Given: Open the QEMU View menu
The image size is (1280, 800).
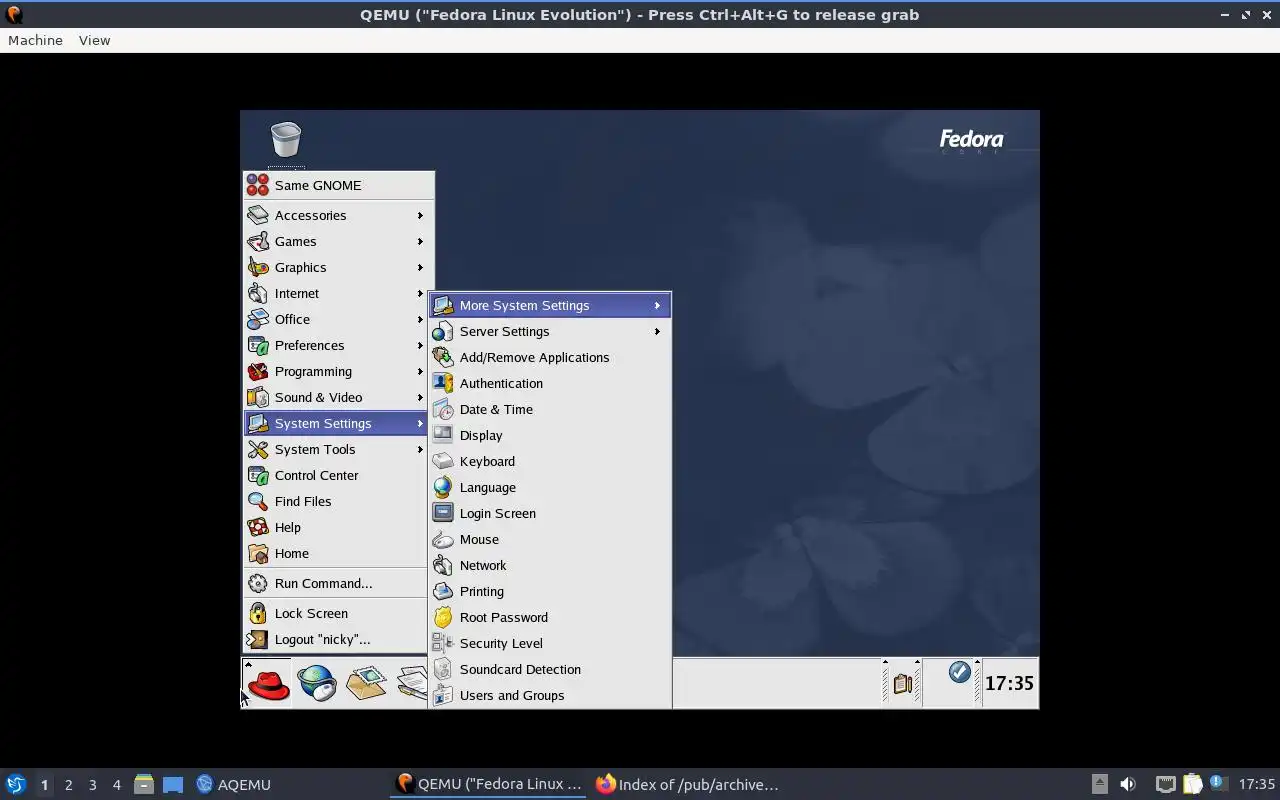Looking at the screenshot, I should 94,40.
